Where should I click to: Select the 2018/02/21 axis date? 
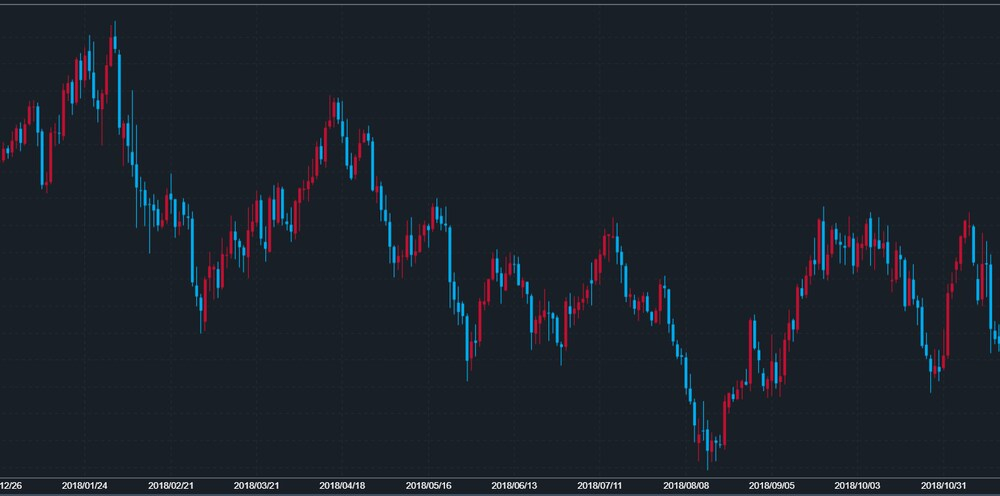170,485
